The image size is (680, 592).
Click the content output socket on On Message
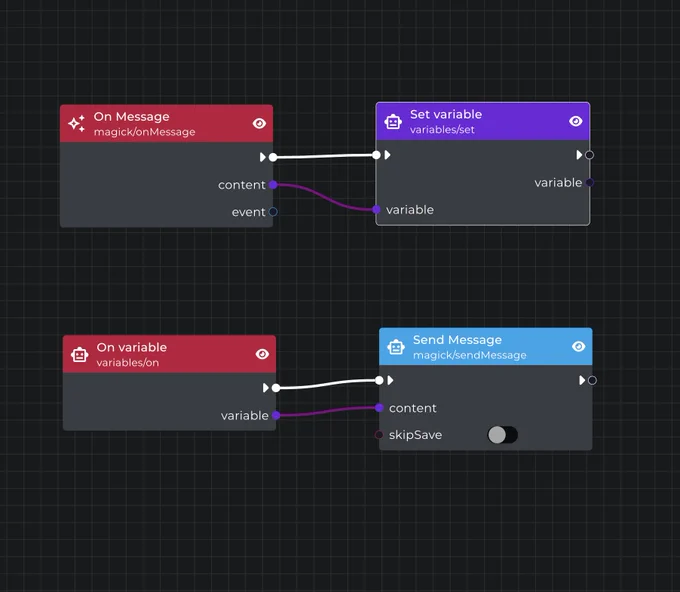coord(273,185)
